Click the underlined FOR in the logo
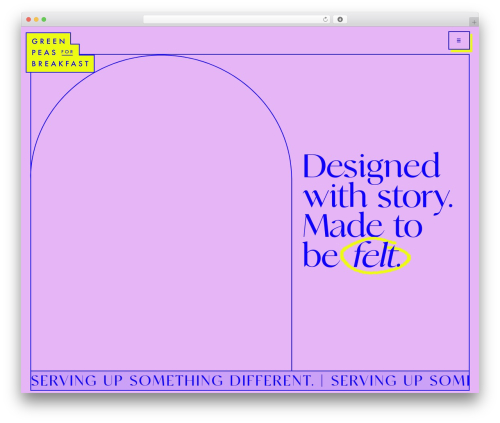This screenshot has width=500, height=423. (x=67, y=52)
